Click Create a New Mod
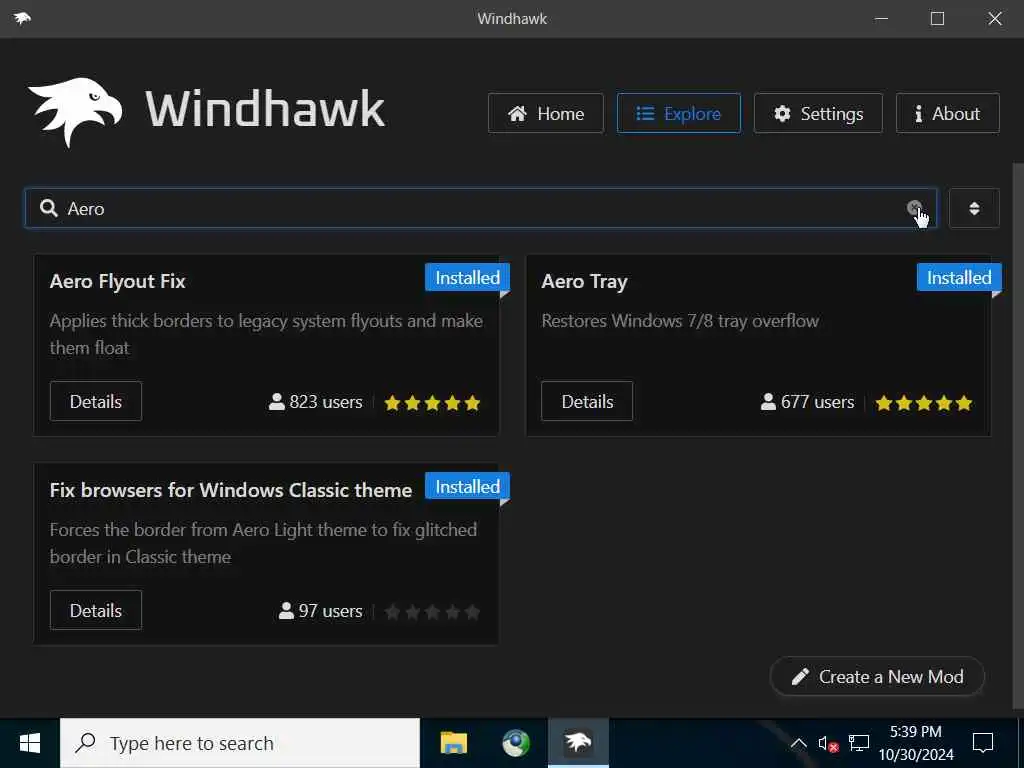 [x=877, y=677]
